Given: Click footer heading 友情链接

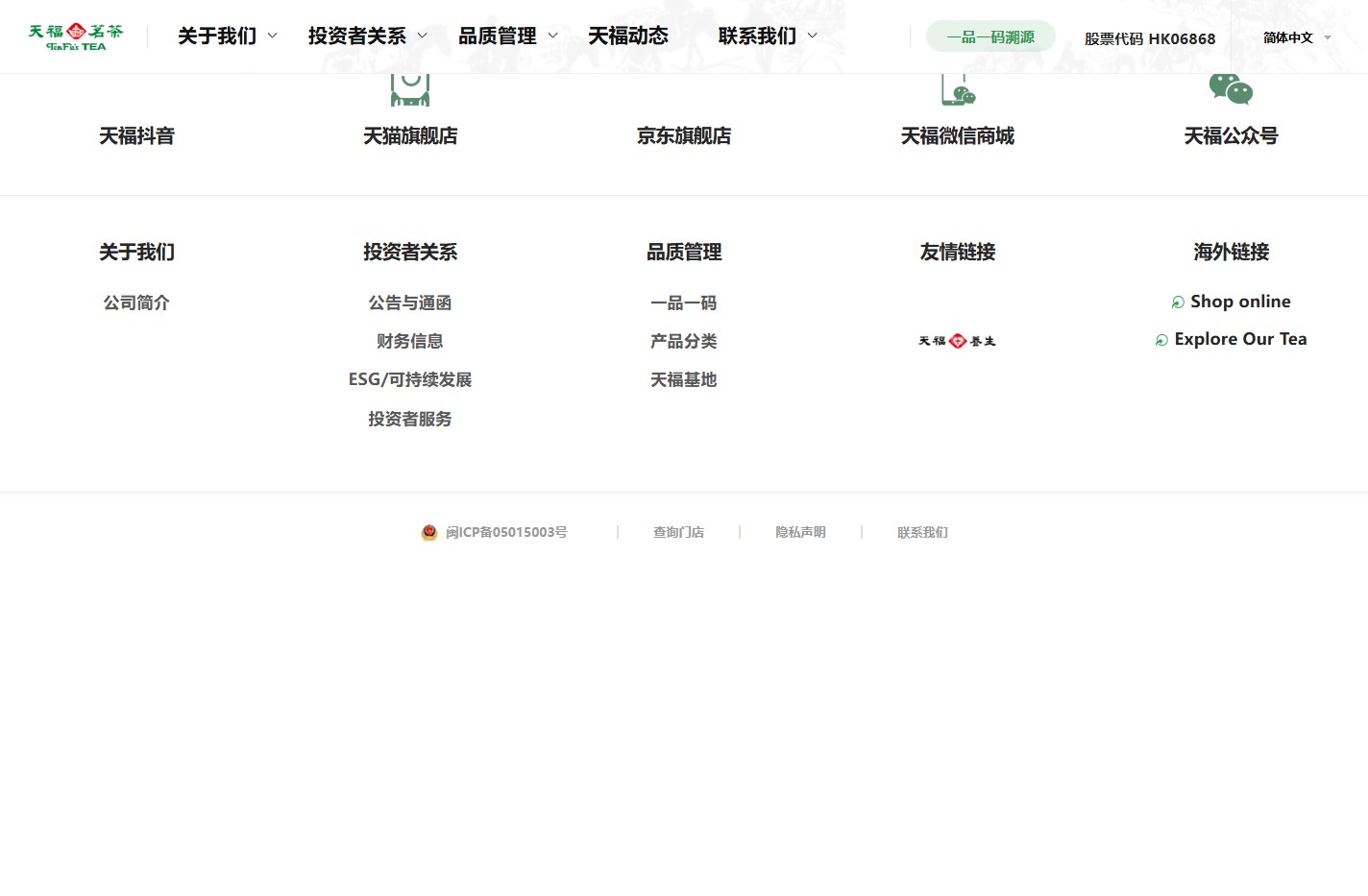Looking at the screenshot, I should 958,252.
